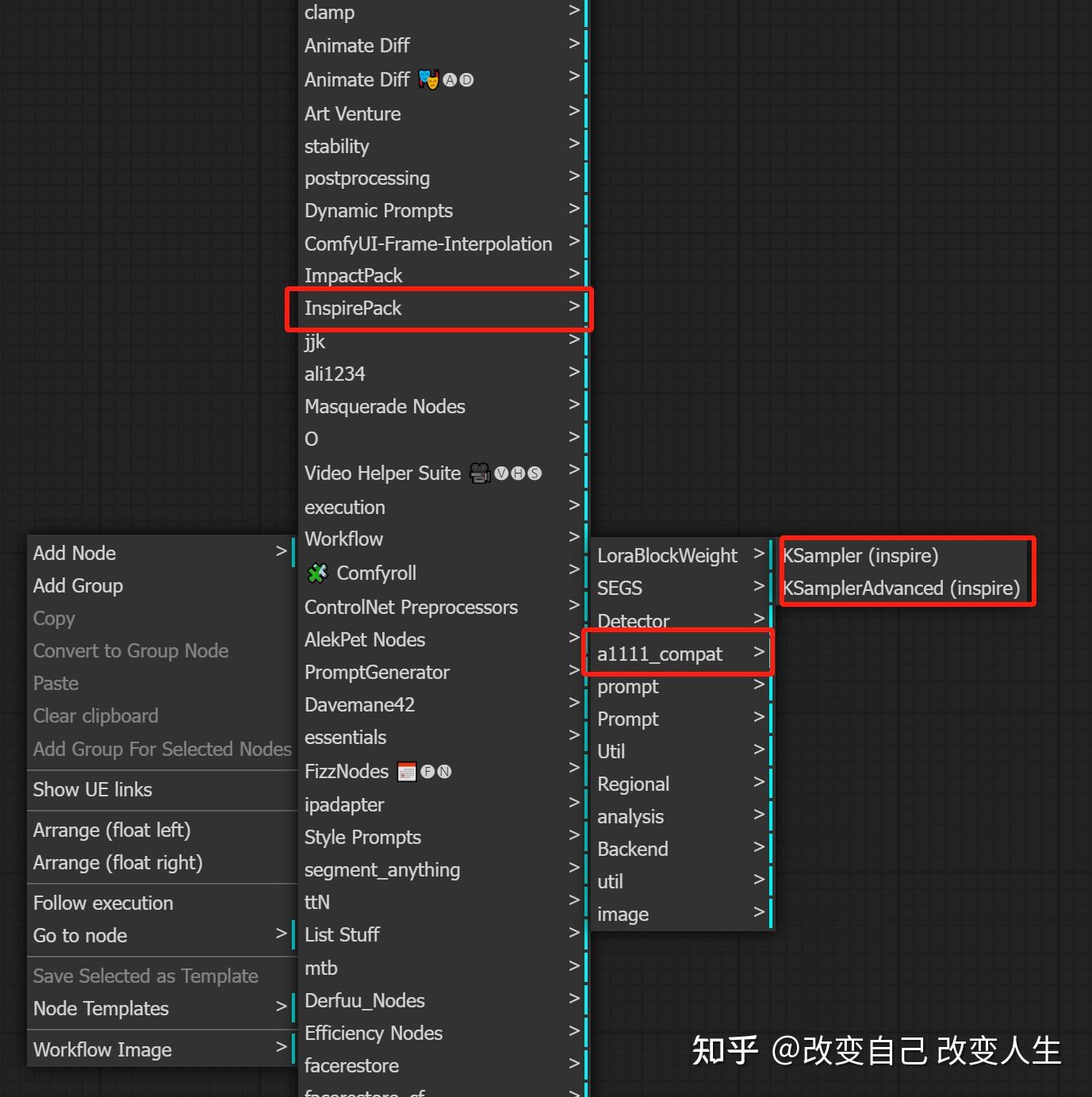Viewport: 1092px width, 1097px height.
Task: Expand the jjk category
Action: click(x=443, y=341)
